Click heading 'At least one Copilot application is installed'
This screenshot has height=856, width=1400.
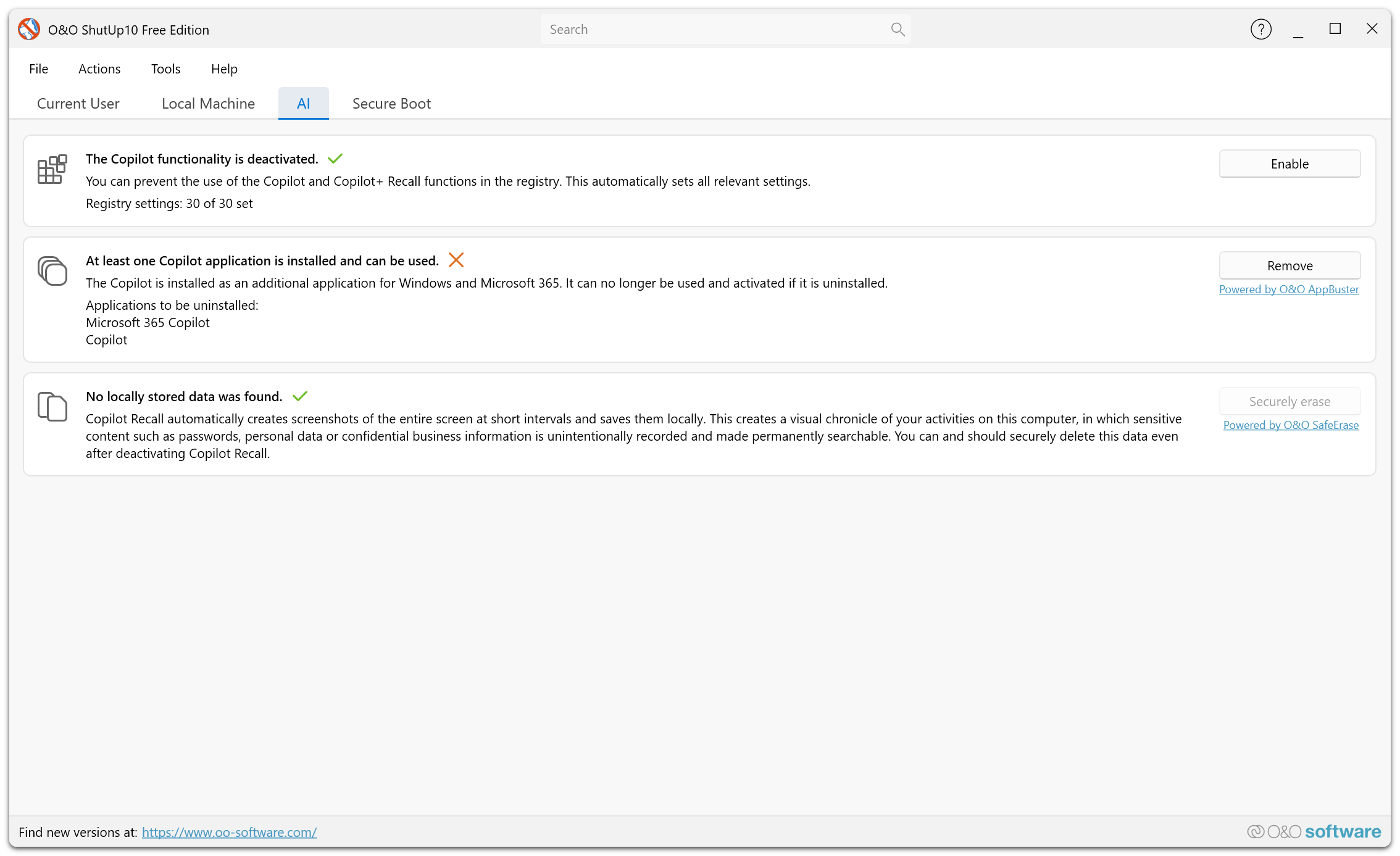click(x=262, y=260)
